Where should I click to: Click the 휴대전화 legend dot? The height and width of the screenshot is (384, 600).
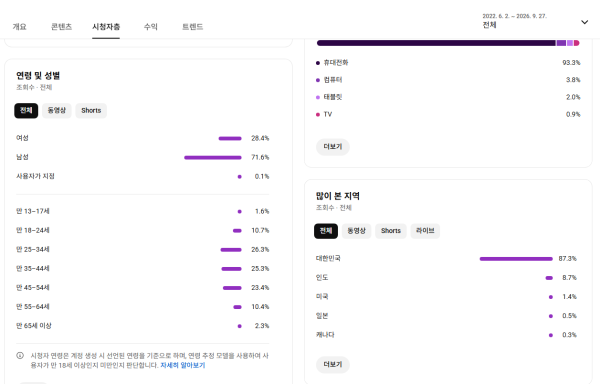click(318, 63)
